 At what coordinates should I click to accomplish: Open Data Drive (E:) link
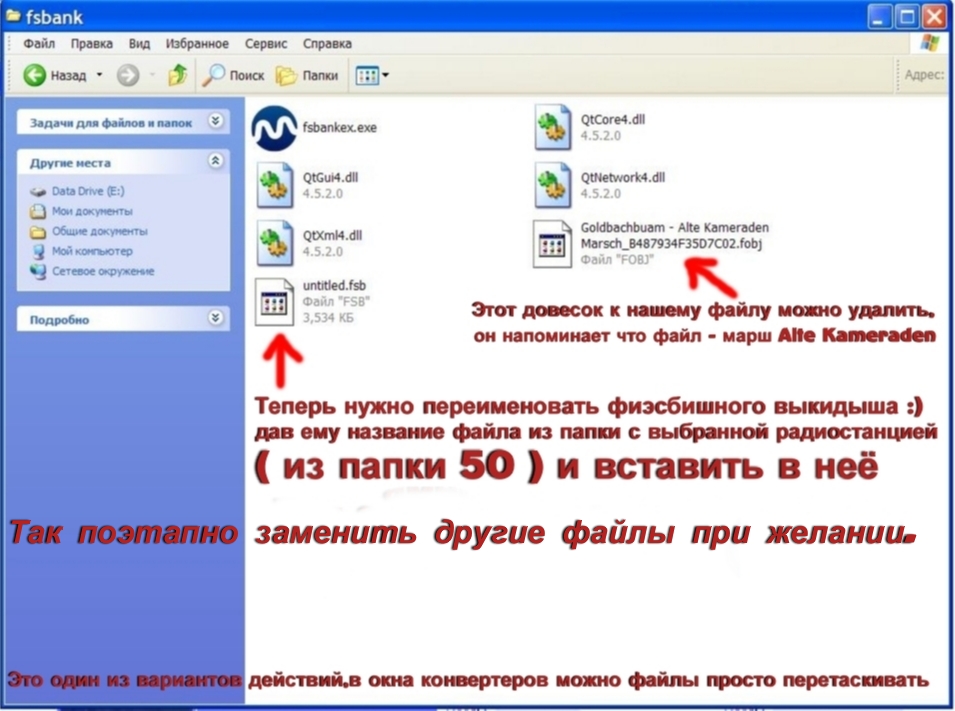[88, 191]
